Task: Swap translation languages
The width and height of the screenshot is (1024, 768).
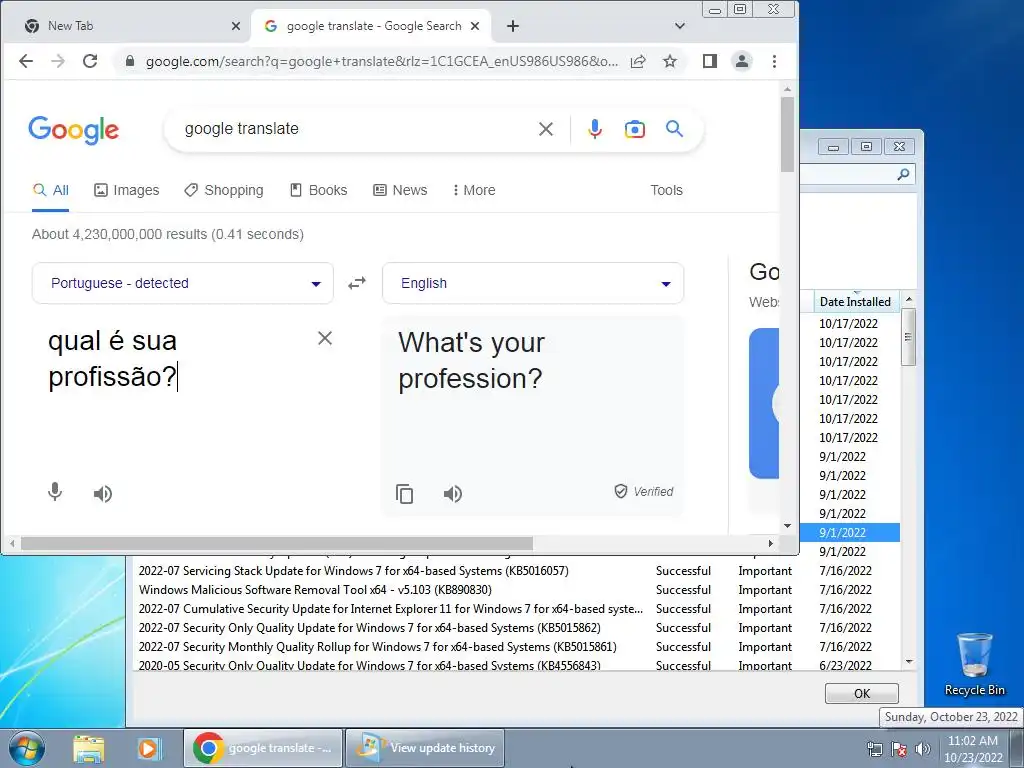Action: click(357, 283)
